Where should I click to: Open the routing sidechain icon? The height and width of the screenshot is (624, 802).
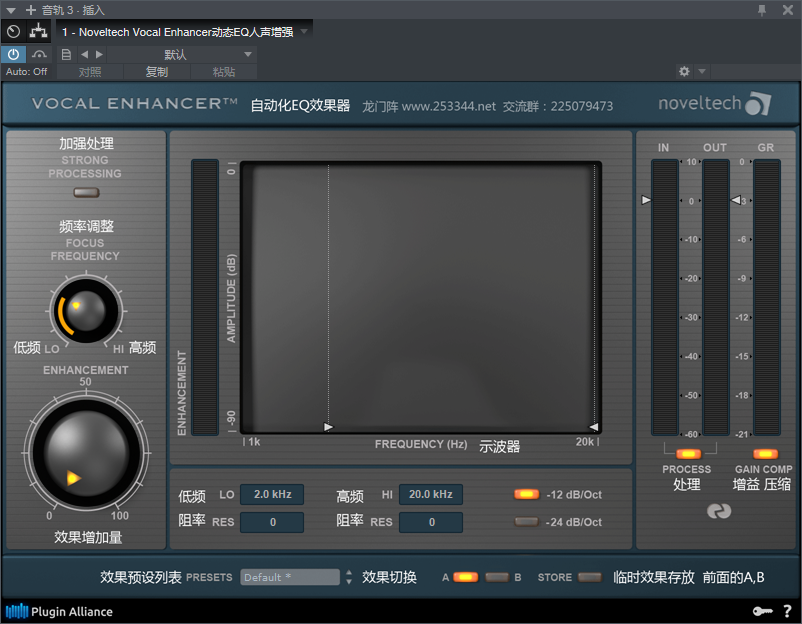(38, 32)
